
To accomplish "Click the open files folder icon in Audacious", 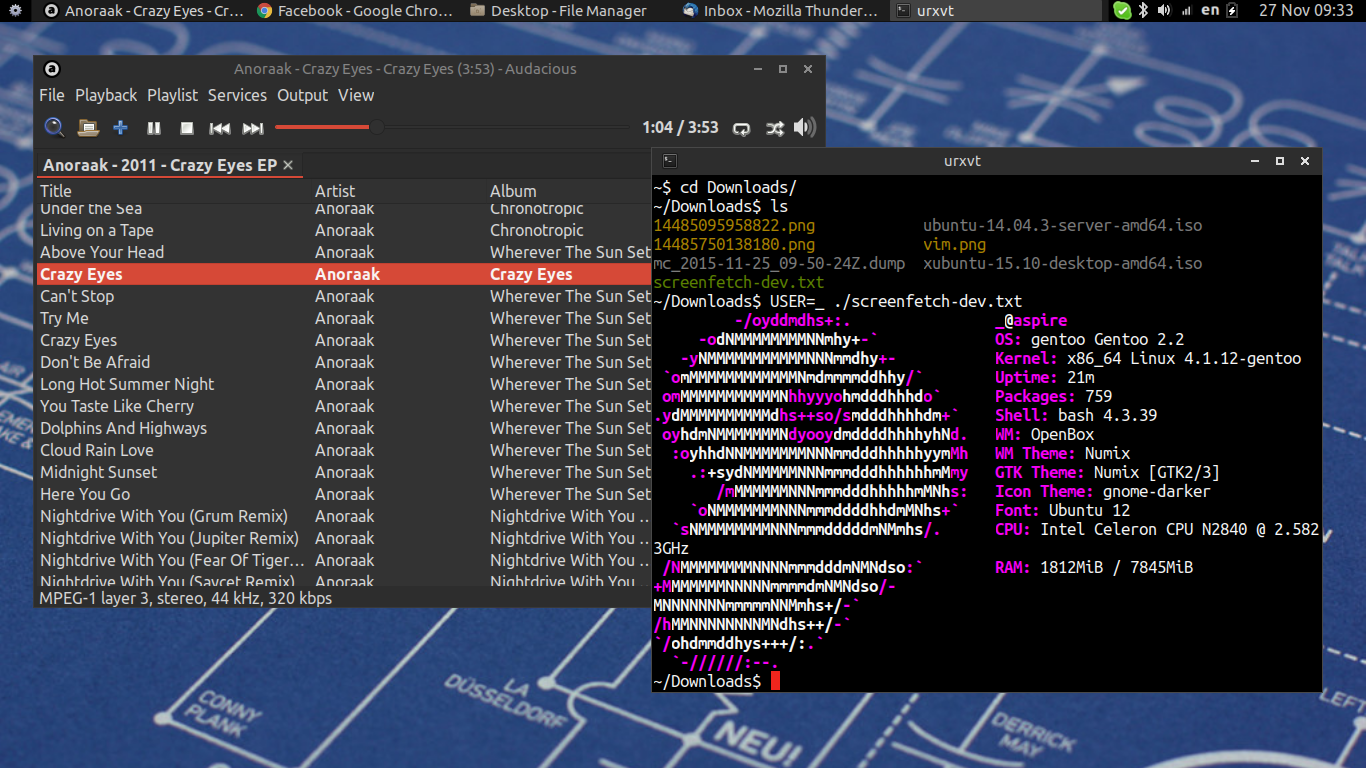I will (89, 128).
